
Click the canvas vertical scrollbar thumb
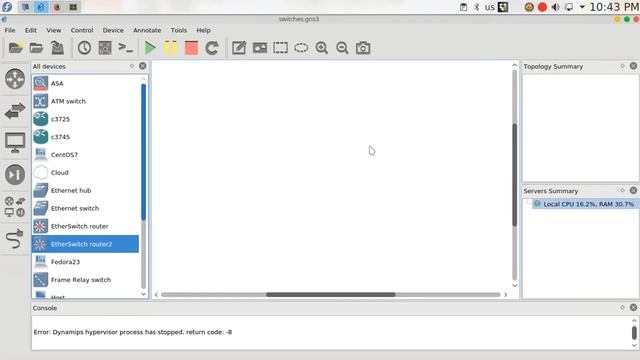click(515, 175)
